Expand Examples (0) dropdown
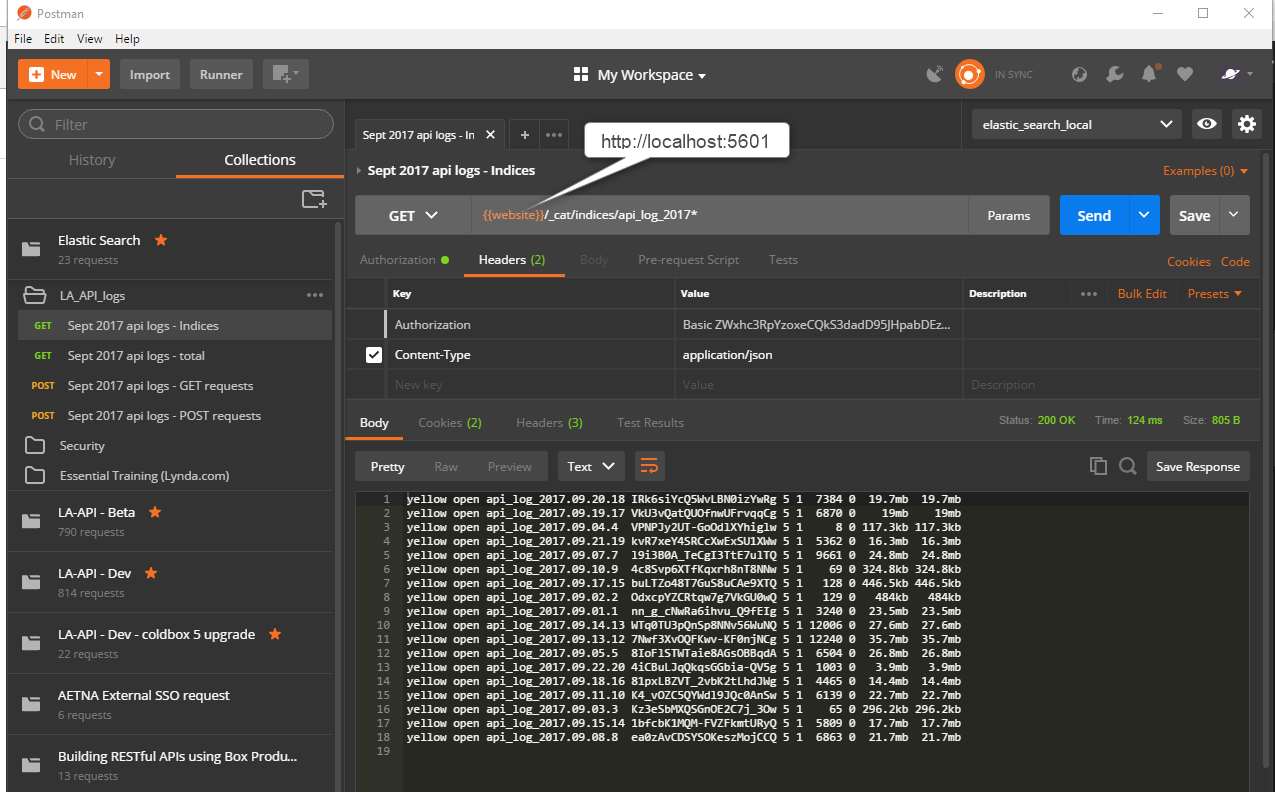This screenshot has width=1275, height=792. (x=1206, y=171)
